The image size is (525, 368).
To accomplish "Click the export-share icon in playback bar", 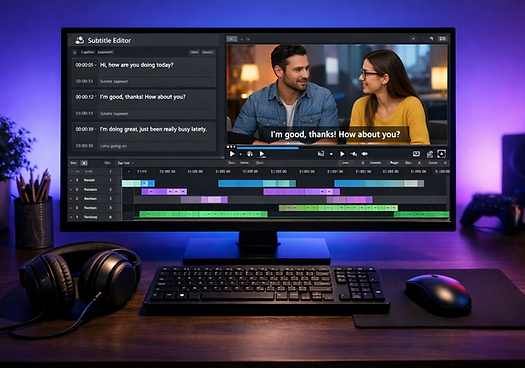I will point(430,154).
